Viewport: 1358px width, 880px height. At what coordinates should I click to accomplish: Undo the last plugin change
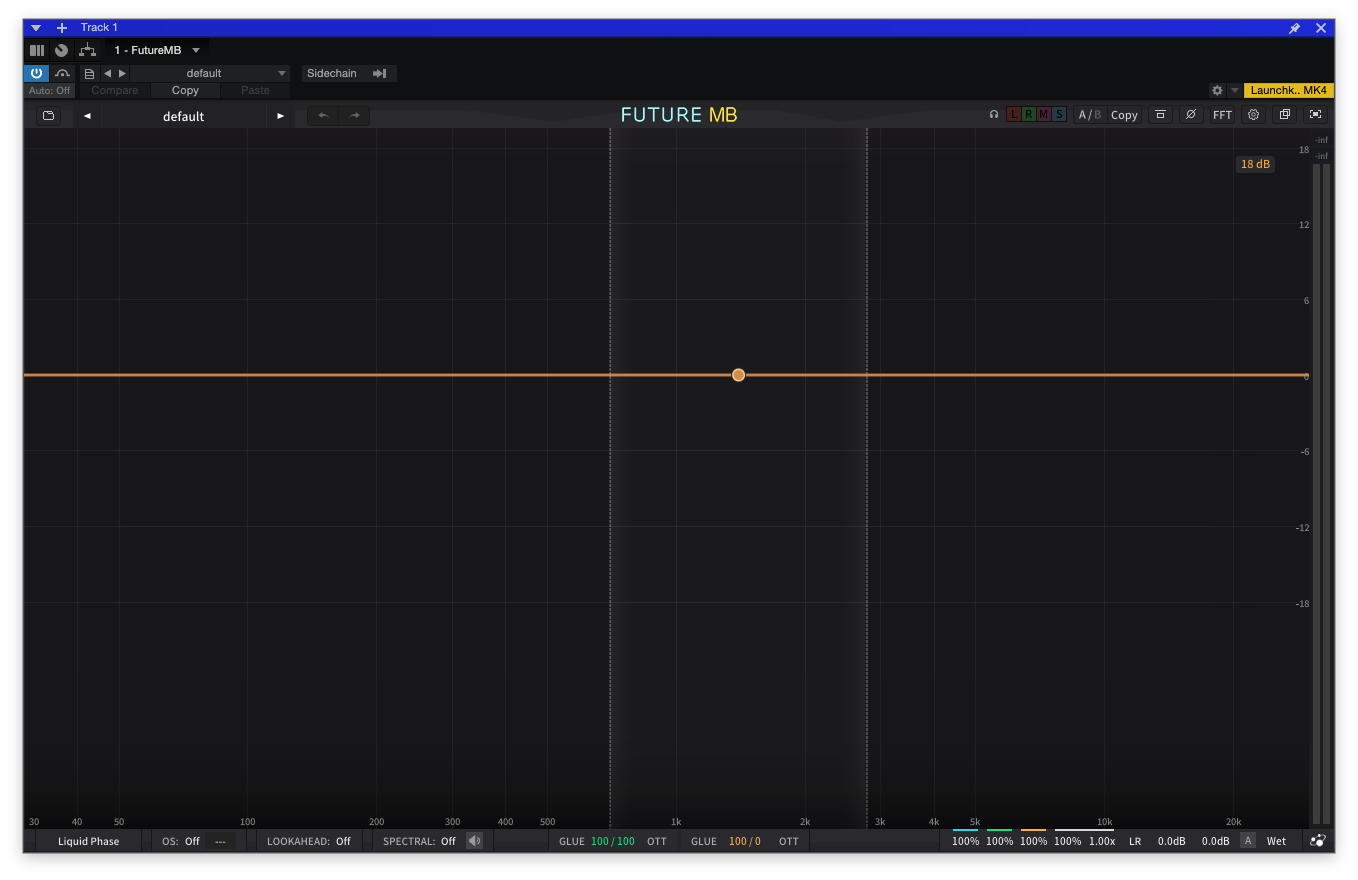[x=323, y=116]
